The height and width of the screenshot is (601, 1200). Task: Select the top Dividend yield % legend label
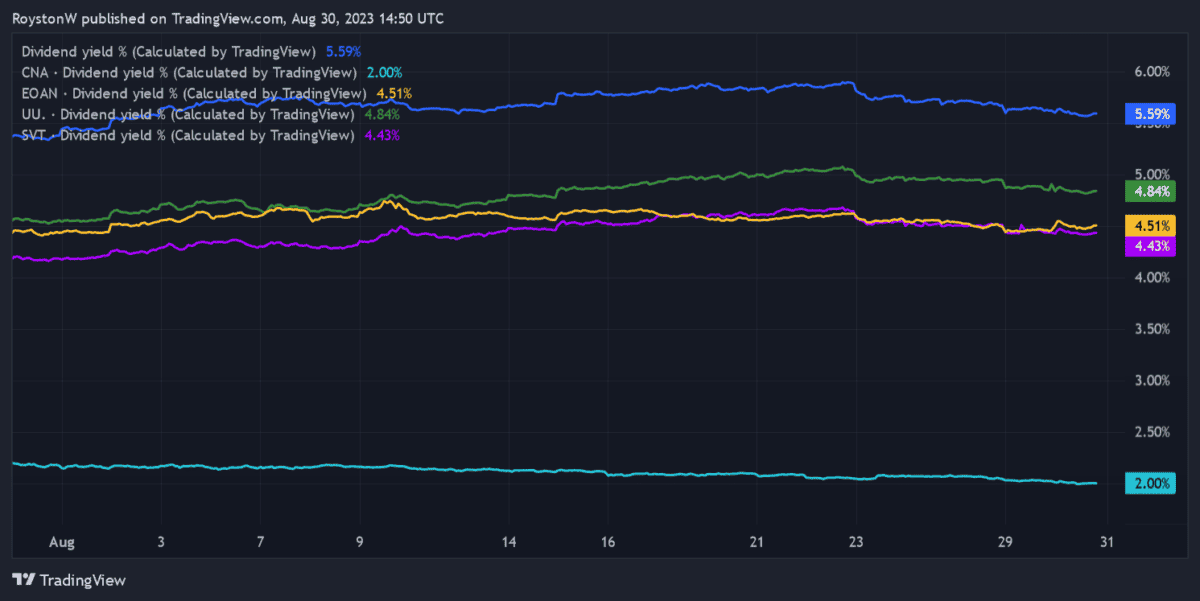(x=168, y=51)
